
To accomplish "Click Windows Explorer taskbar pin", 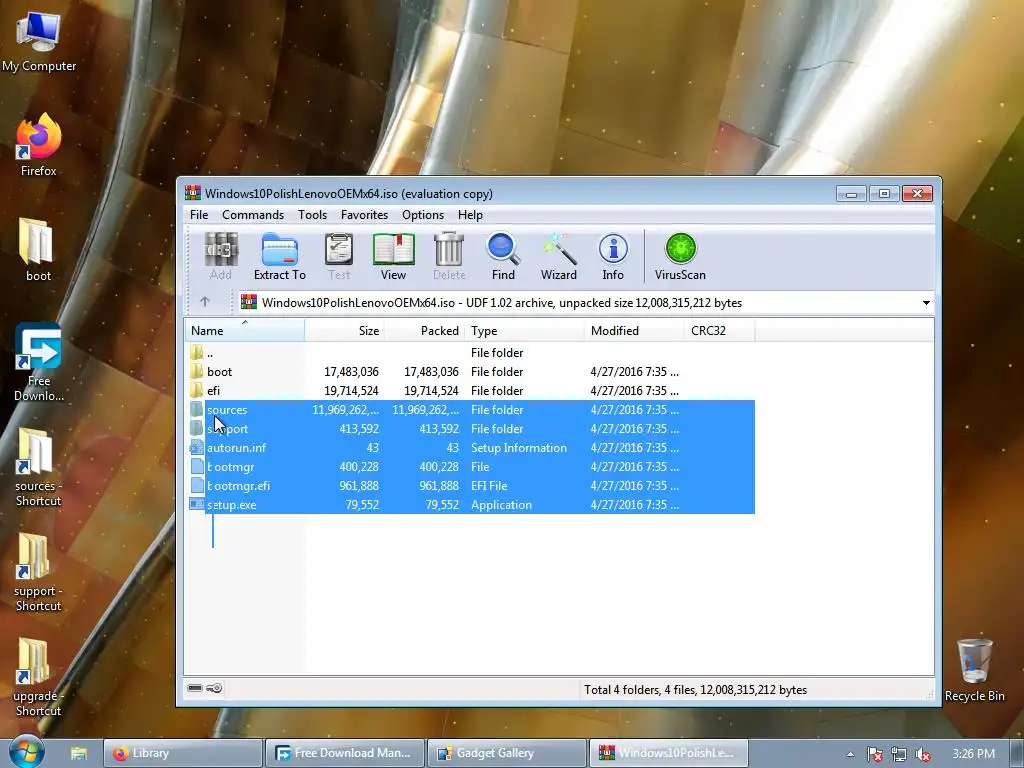I will point(79,753).
